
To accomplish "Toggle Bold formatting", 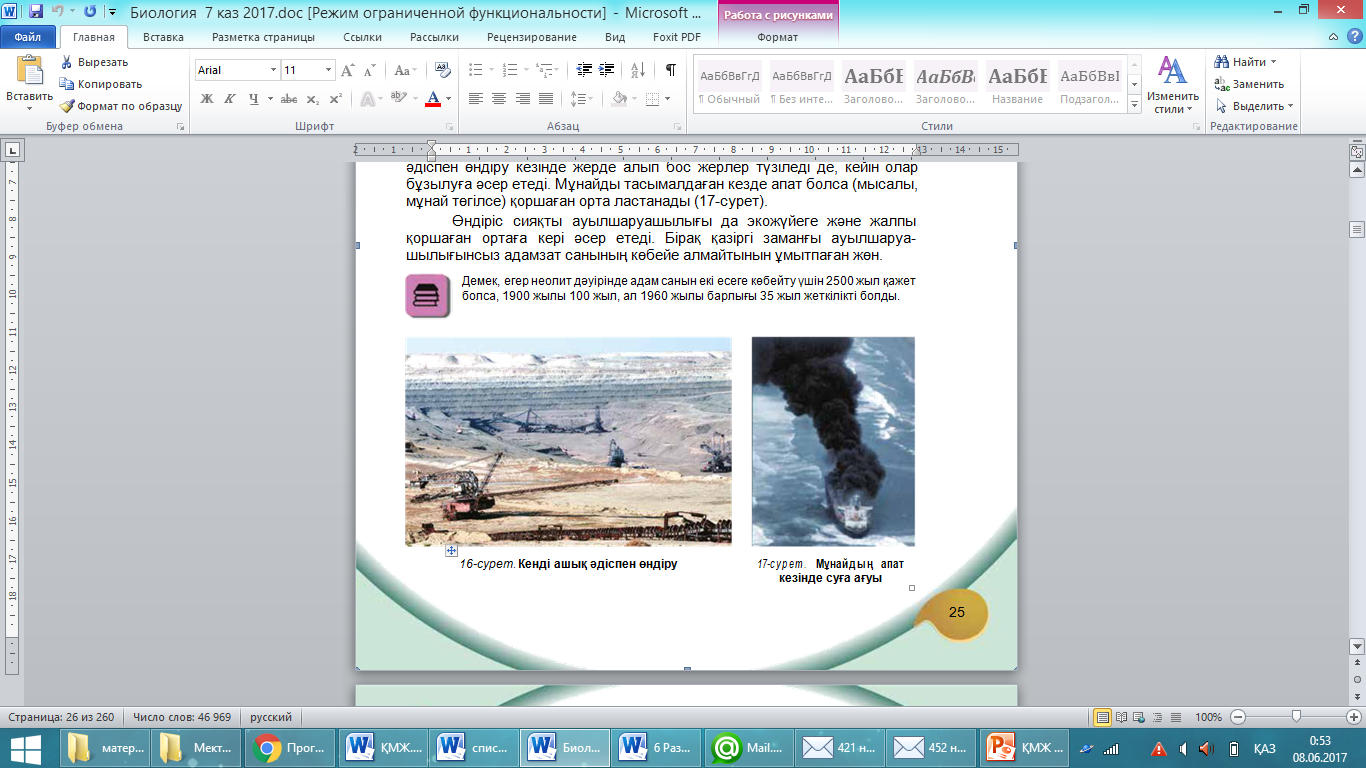I will click(207, 99).
